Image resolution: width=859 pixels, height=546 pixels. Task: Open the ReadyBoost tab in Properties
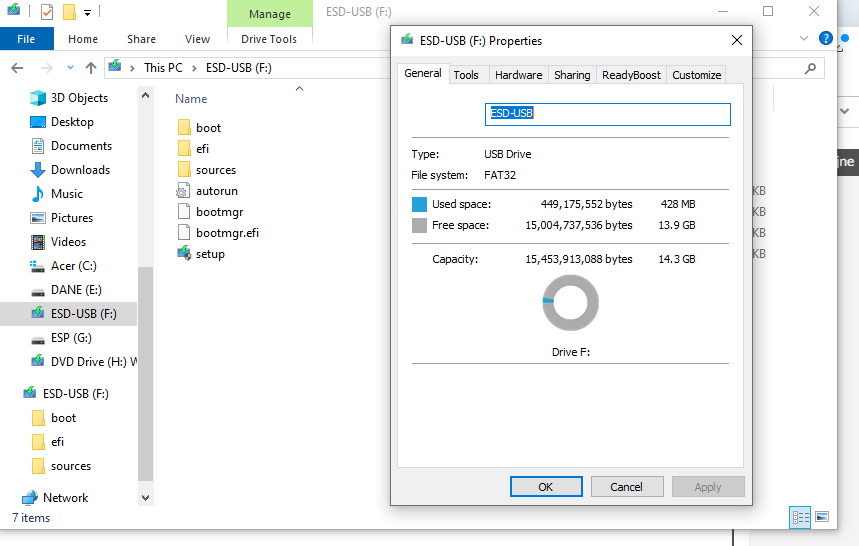[x=631, y=75]
